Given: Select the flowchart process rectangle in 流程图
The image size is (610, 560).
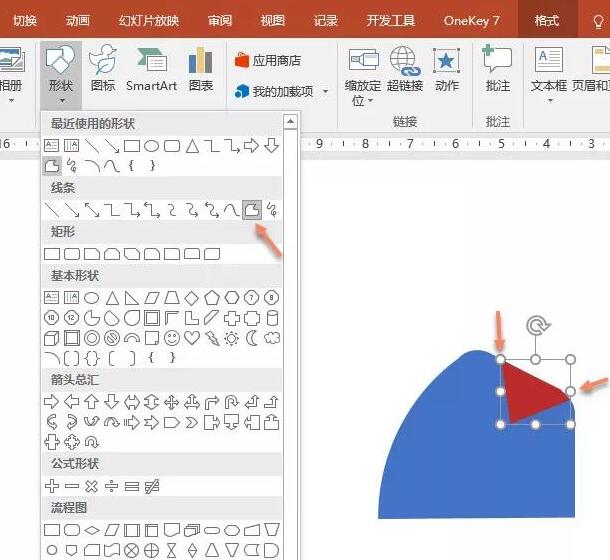Looking at the screenshot, I should point(52,530).
